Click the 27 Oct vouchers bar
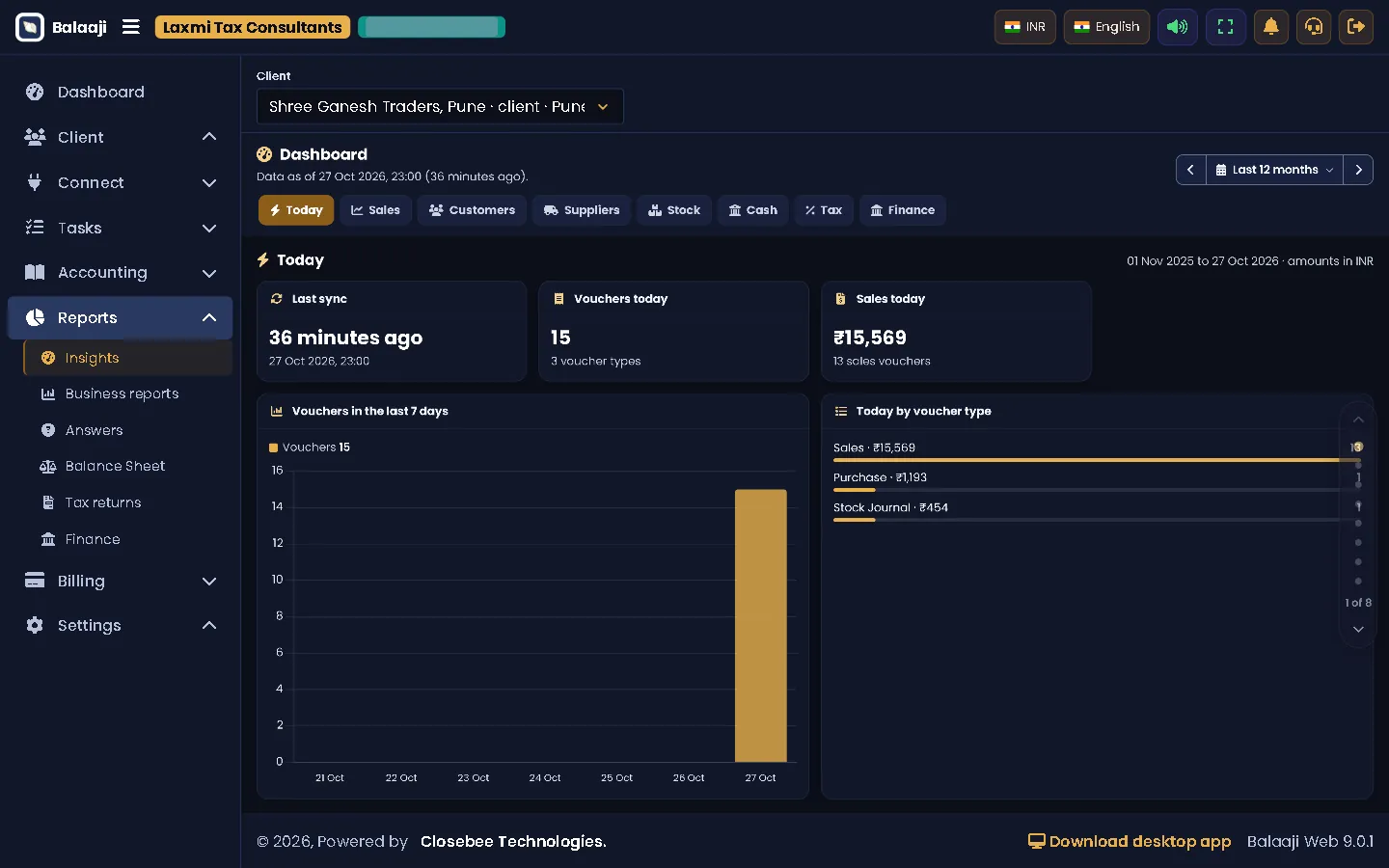1389x868 pixels. point(761,625)
